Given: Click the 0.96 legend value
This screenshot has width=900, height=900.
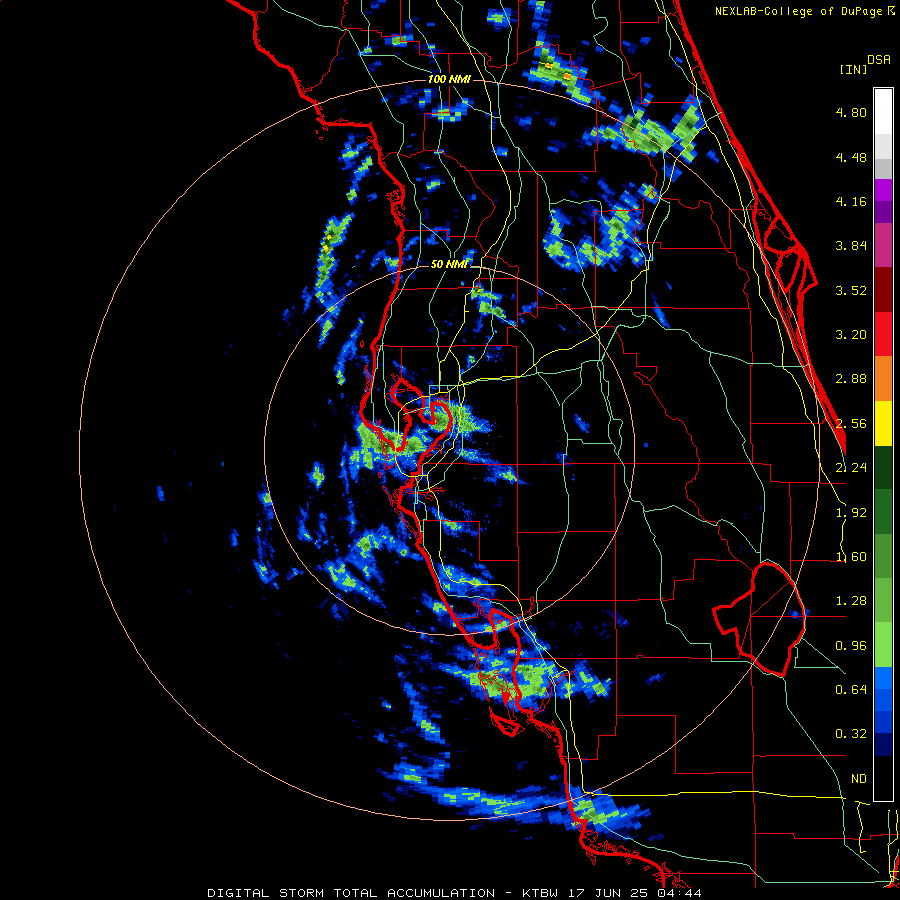Looking at the screenshot, I should pos(851,646).
